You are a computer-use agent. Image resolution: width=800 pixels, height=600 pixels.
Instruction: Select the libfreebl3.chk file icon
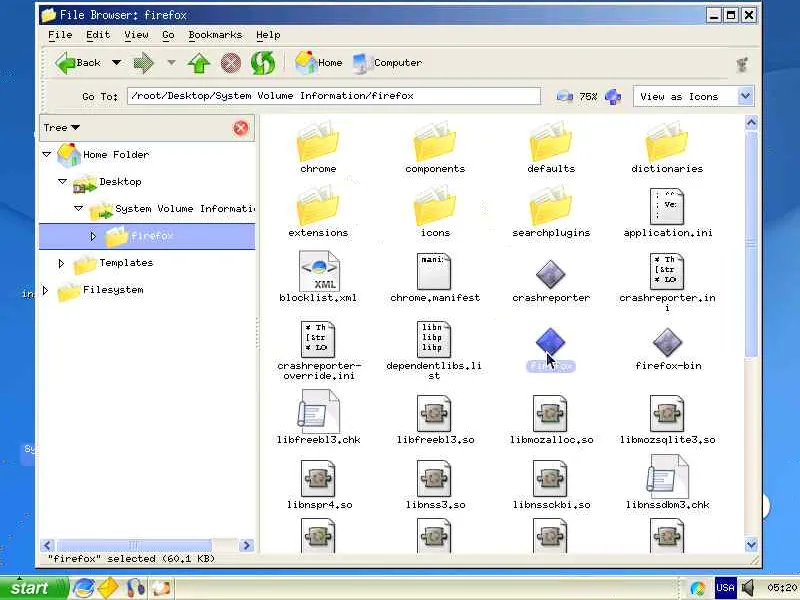pos(319,411)
